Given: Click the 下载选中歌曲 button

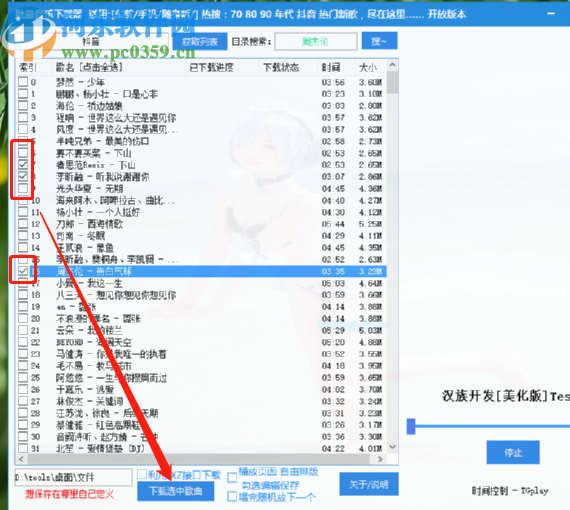Looking at the screenshot, I should 176,491.
